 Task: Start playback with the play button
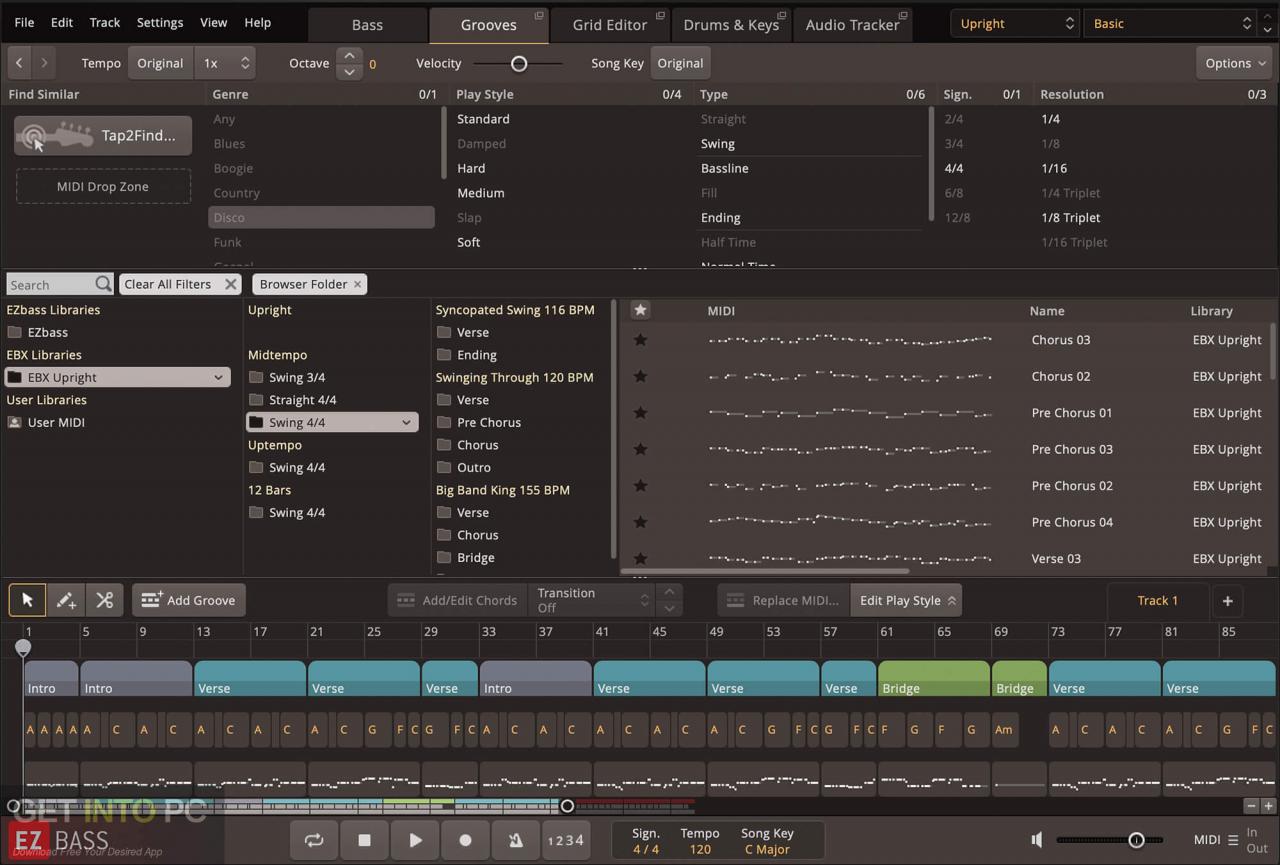pos(415,840)
